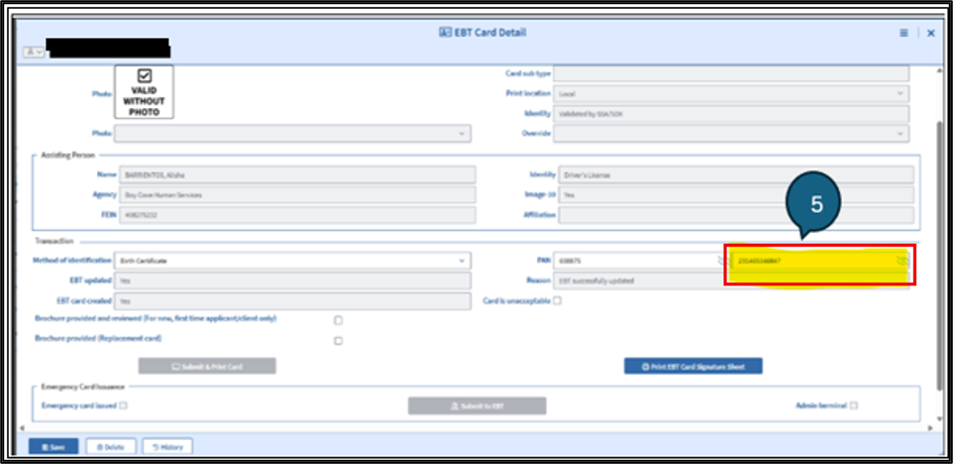
Task: Click the horizontal scrollbar right arrow
Action: 930,428
